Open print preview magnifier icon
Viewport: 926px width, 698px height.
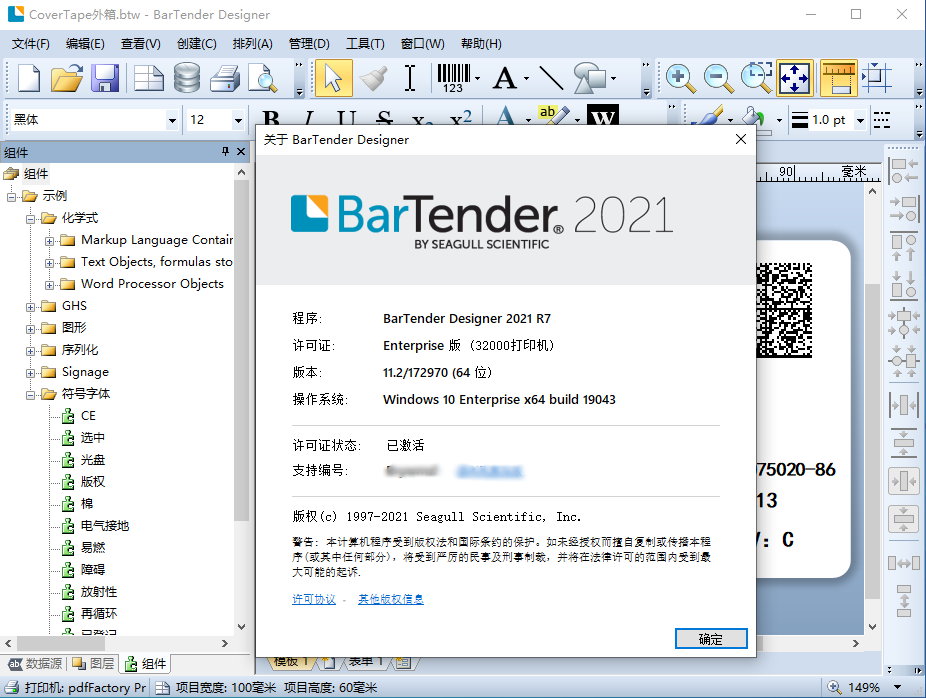coord(263,78)
